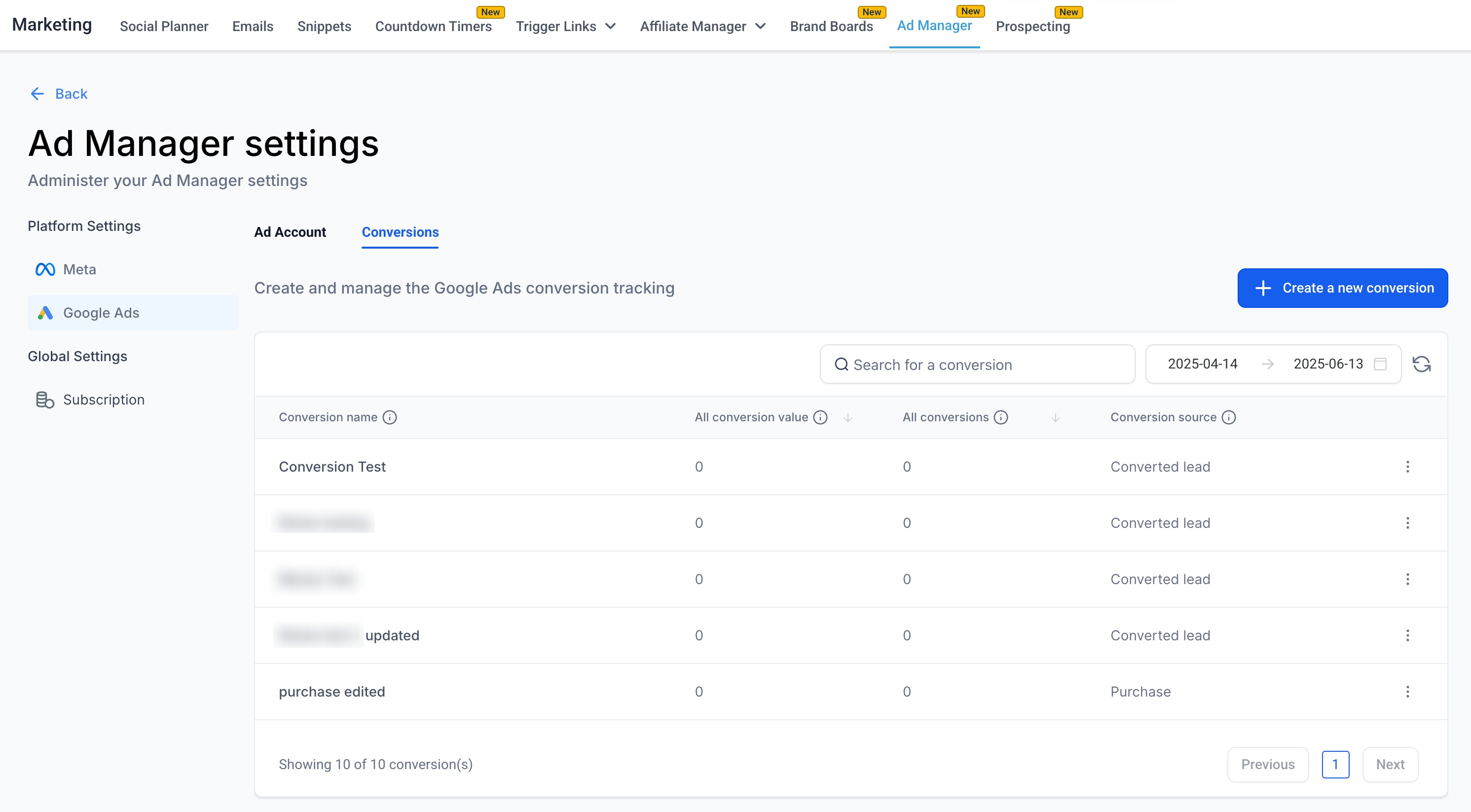Switch to the Ad Account tab

coord(290,232)
